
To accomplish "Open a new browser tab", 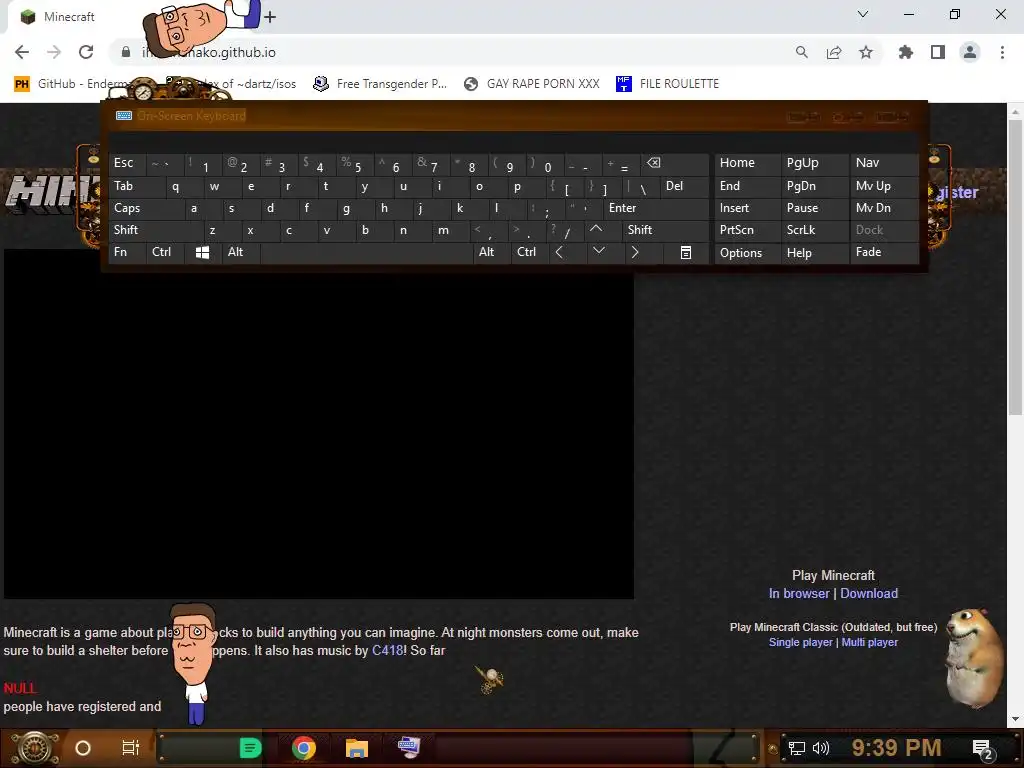I will (270, 17).
